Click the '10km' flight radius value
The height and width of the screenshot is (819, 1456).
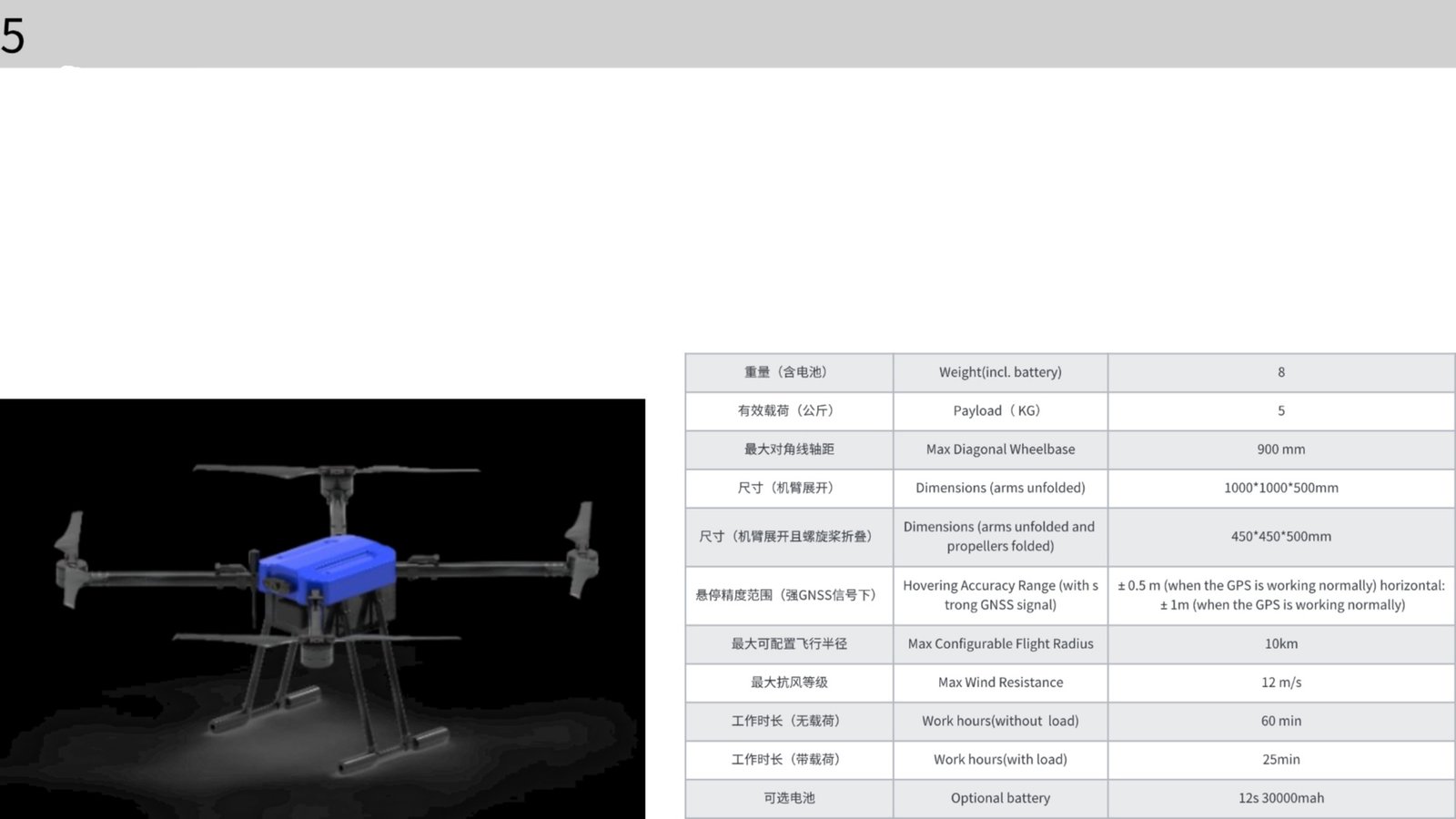[x=1280, y=644]
